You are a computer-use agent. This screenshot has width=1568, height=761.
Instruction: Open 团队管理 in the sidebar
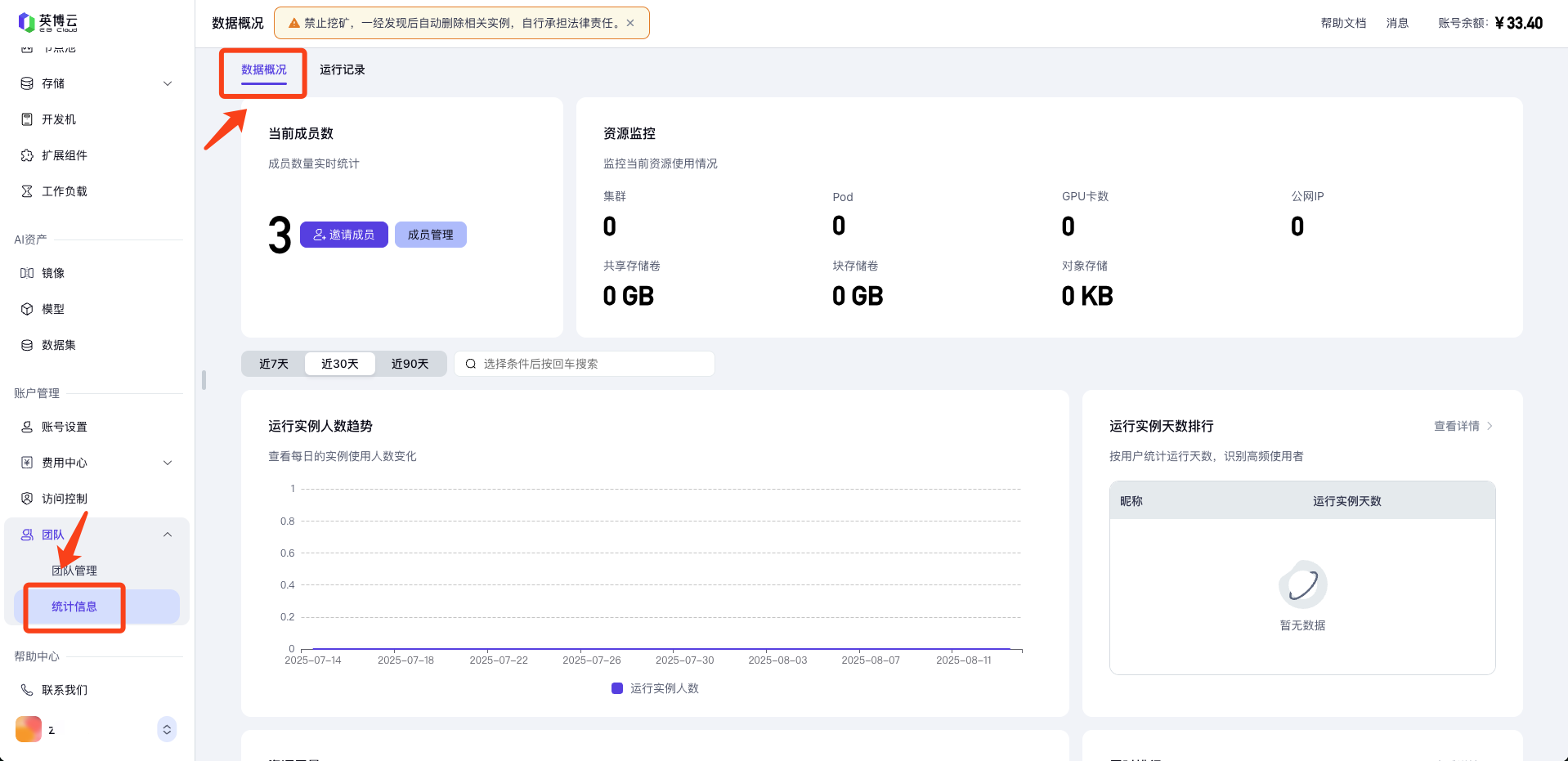74,571
